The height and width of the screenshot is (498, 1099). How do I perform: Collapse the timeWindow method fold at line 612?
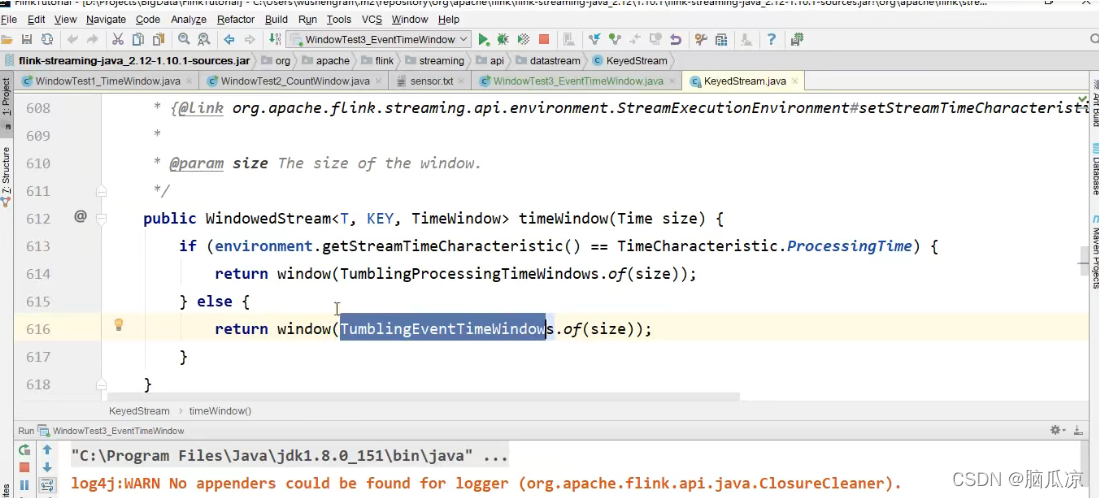coord(102,219)
